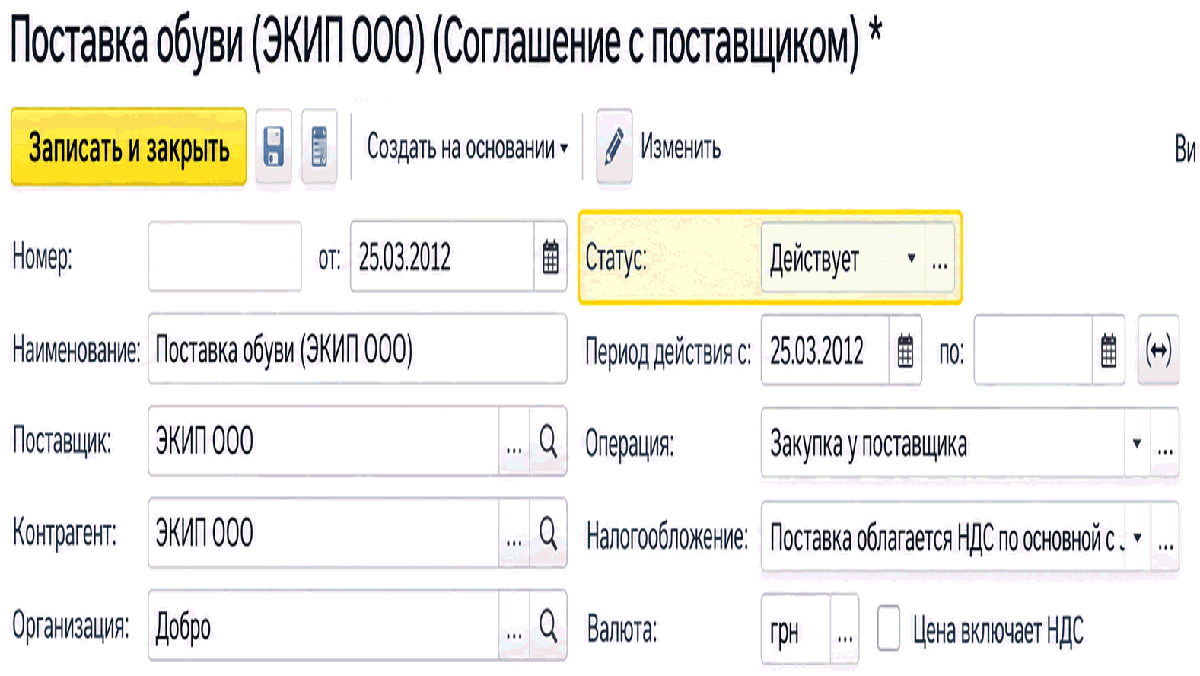
Task: Click ellipsis button next to Налогообложение field
Action: click(x=1165, y=537)
